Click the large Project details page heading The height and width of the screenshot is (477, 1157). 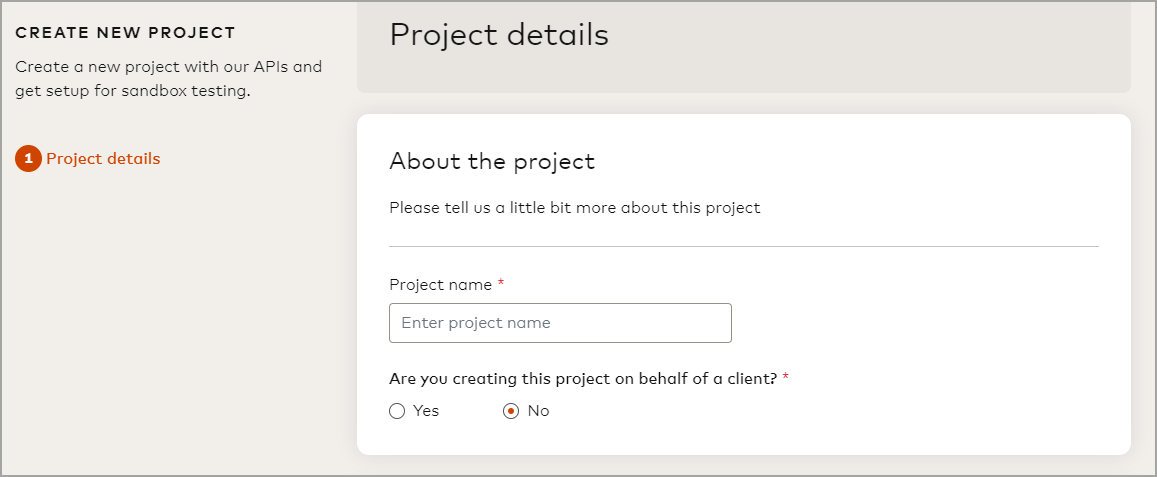tap(499, 35)
